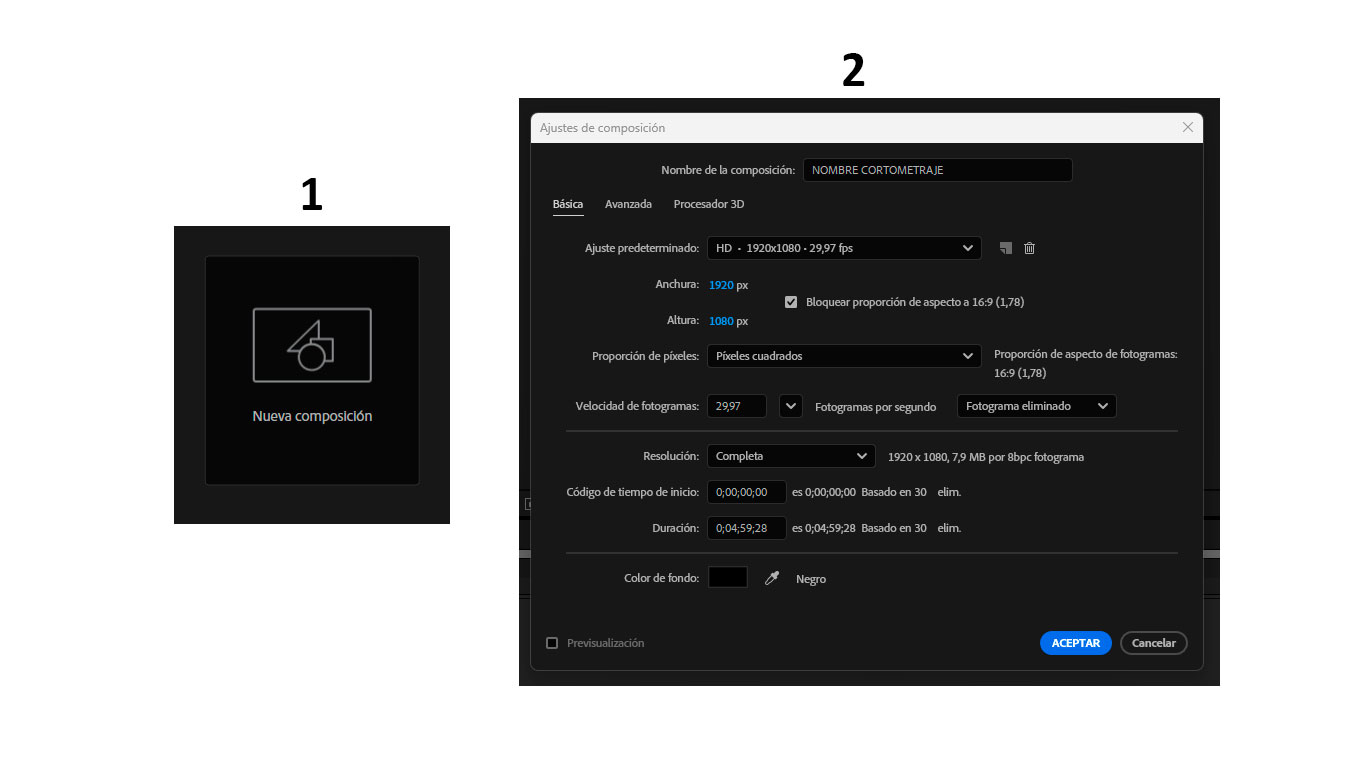The width and height of the screenshot is (1366, 768).
Task: Switch to the Procesador 3D tab
Action: (709, 204)
